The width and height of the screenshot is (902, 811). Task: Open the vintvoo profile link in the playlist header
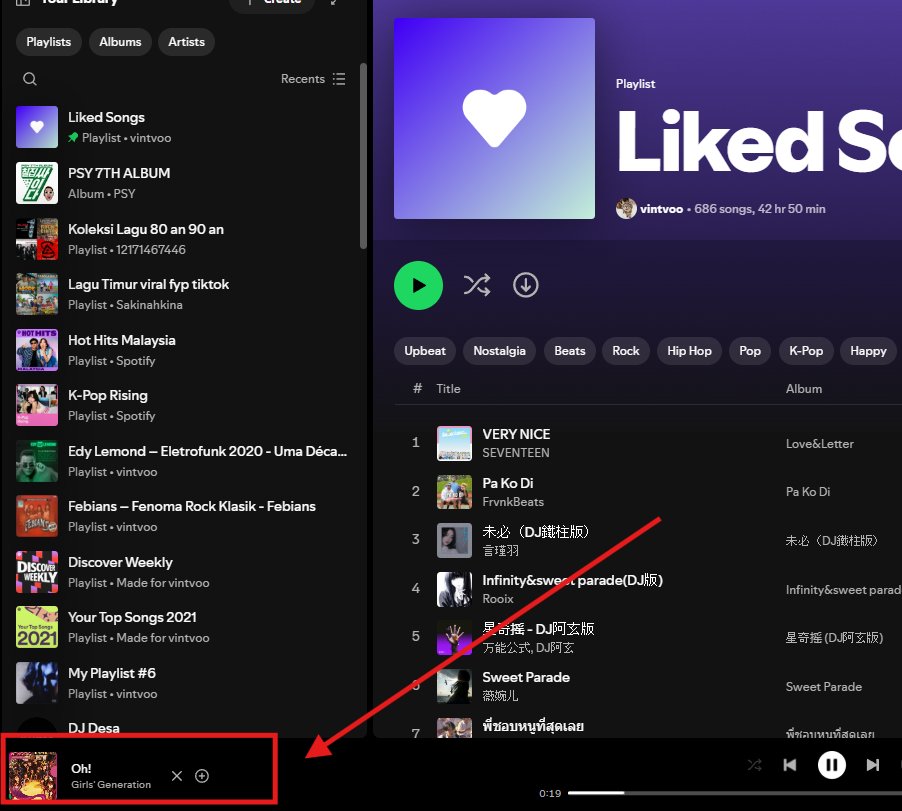pos(662,209)
